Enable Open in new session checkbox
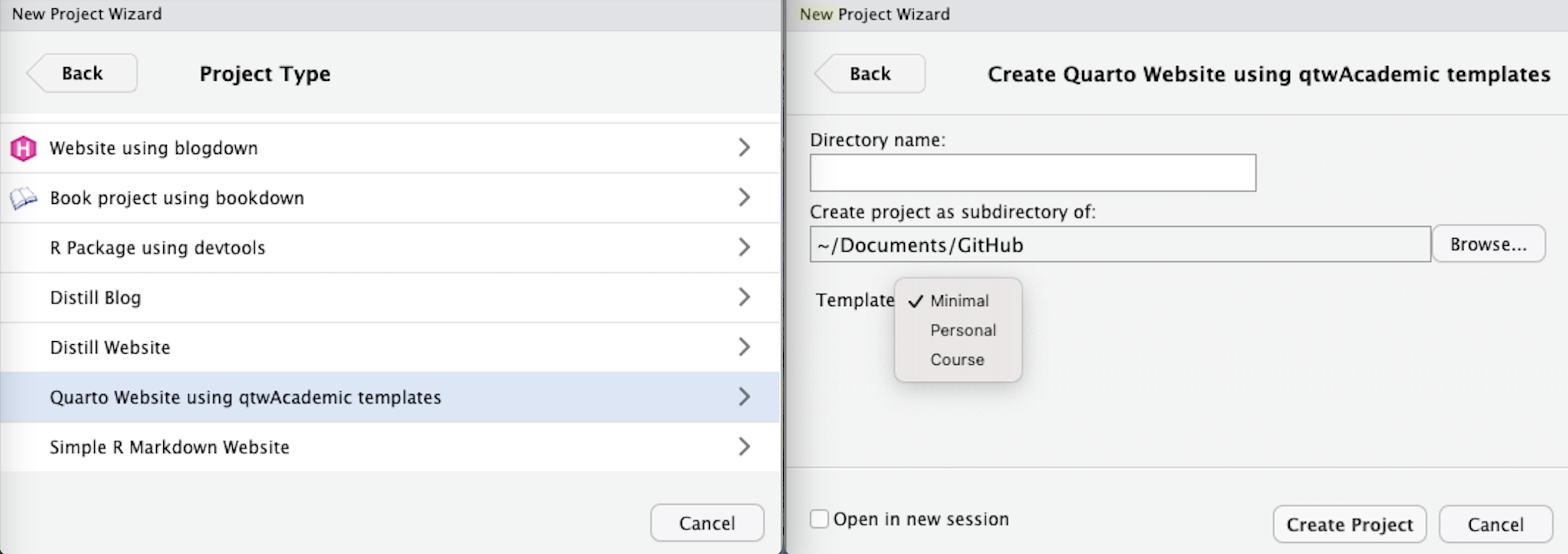The width and height of the screenshot is (1568, 554). (x=819, y=519)
